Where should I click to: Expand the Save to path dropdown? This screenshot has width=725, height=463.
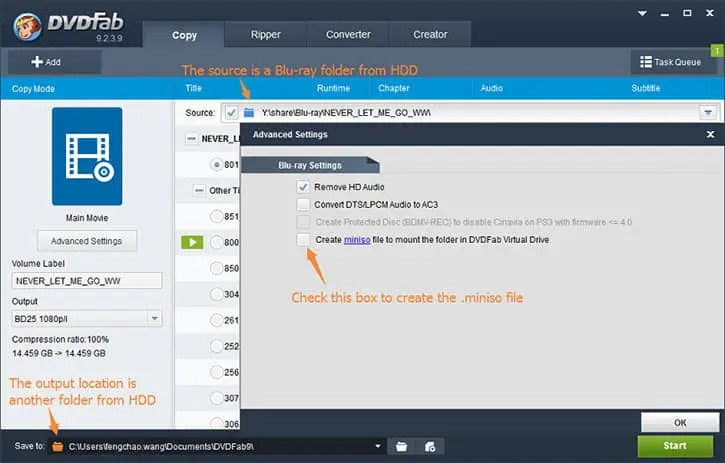[x=378, y=446]
